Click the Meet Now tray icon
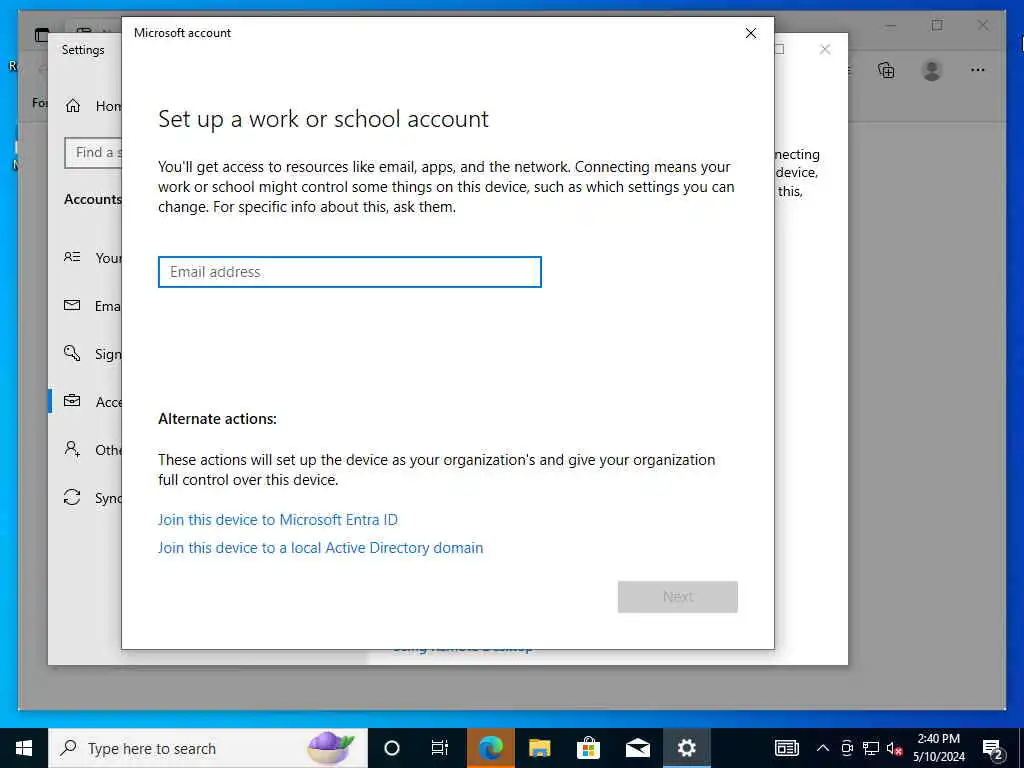Image resolution: width=1024 pixels, height=768 pixels. [x=847, y=748]
